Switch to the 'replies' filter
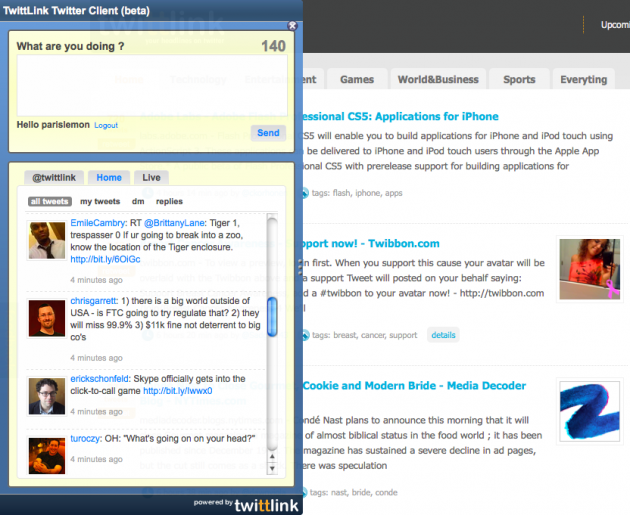The height and width of the screenshot is (515, 630). tap(169, 201)
